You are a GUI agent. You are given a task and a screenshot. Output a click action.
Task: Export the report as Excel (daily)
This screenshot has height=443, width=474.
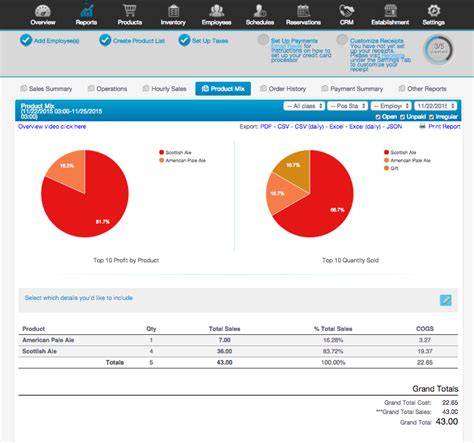coord(365,127)
